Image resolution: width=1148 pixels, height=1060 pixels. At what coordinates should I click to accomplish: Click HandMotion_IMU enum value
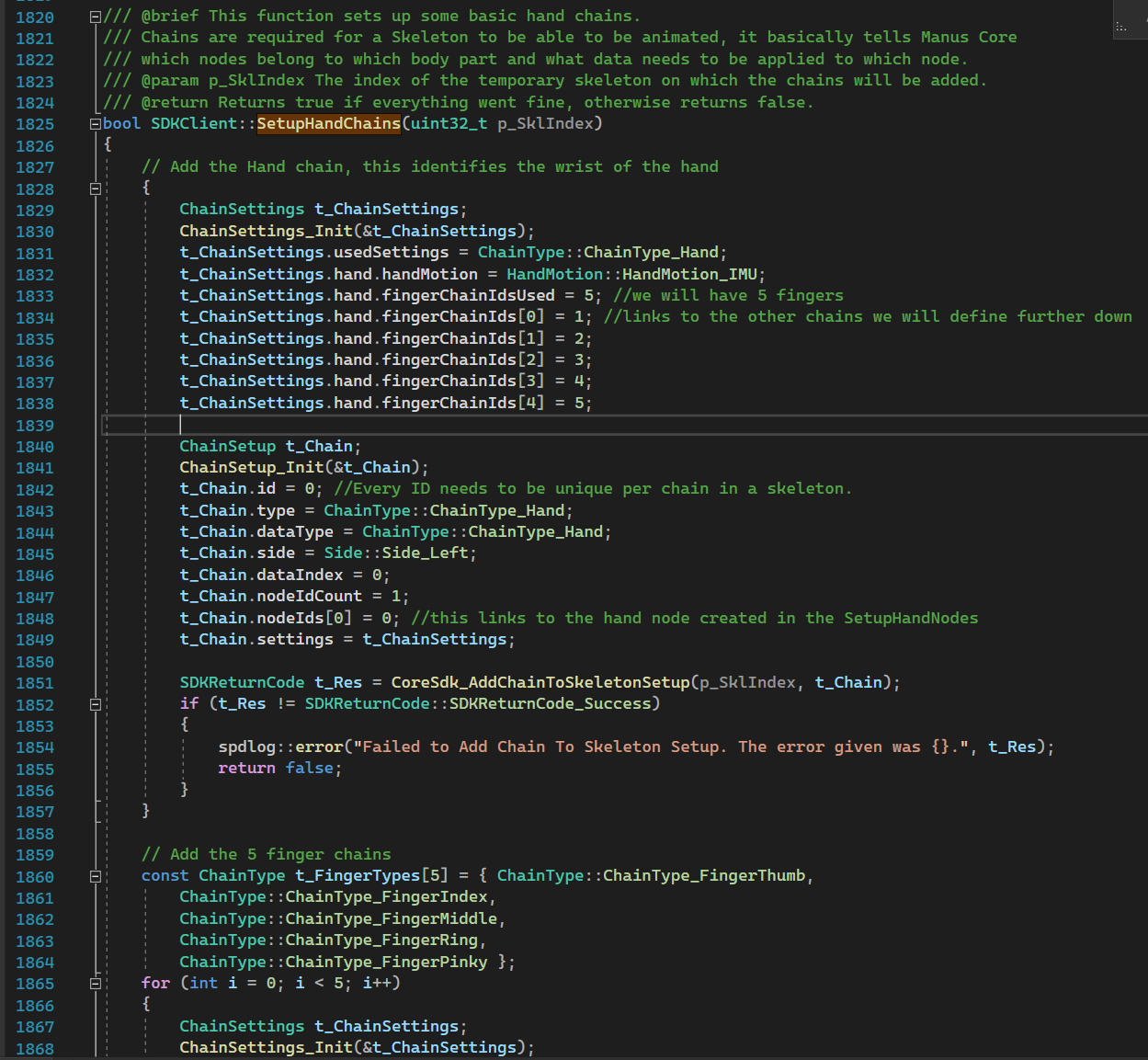pyautogui.click(x=689, y=274)
